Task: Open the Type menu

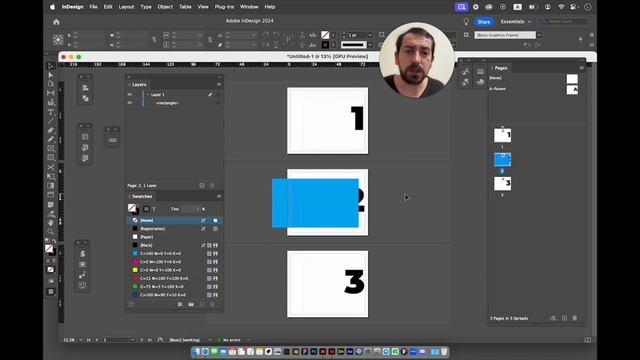Action: 146,7
